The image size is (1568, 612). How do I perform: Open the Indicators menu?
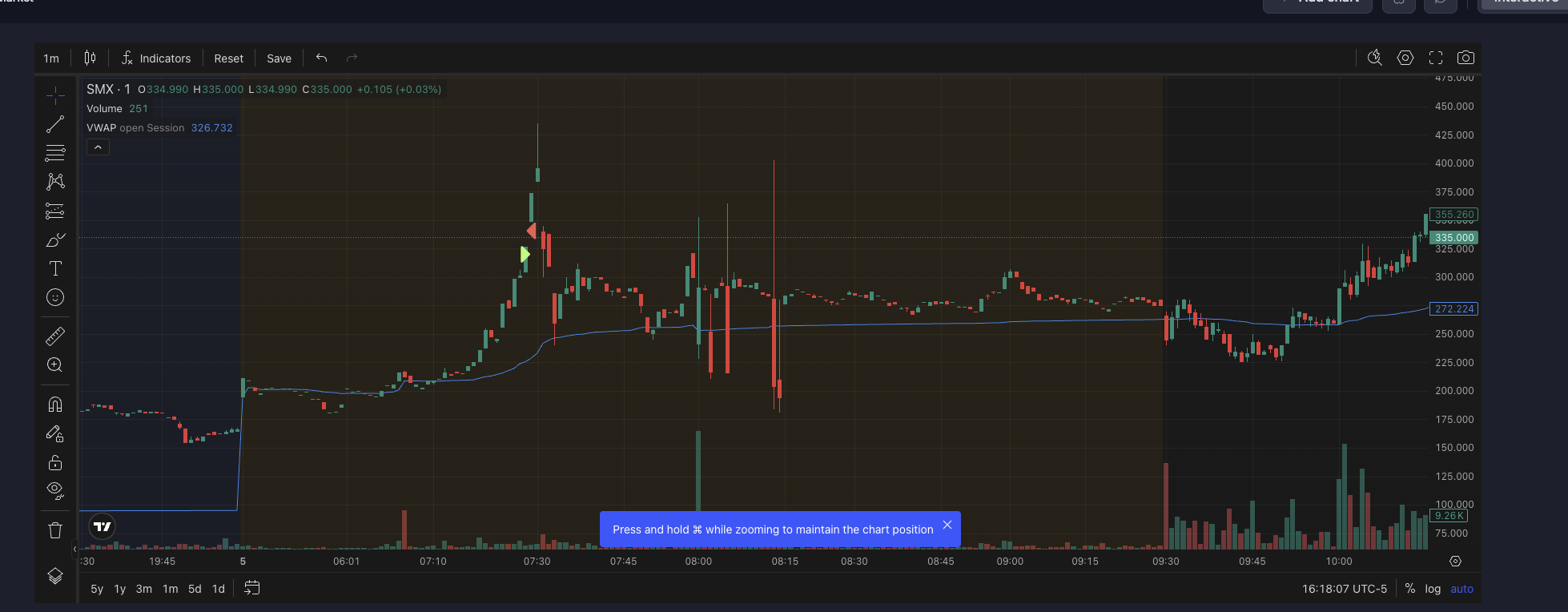[156, 58]
